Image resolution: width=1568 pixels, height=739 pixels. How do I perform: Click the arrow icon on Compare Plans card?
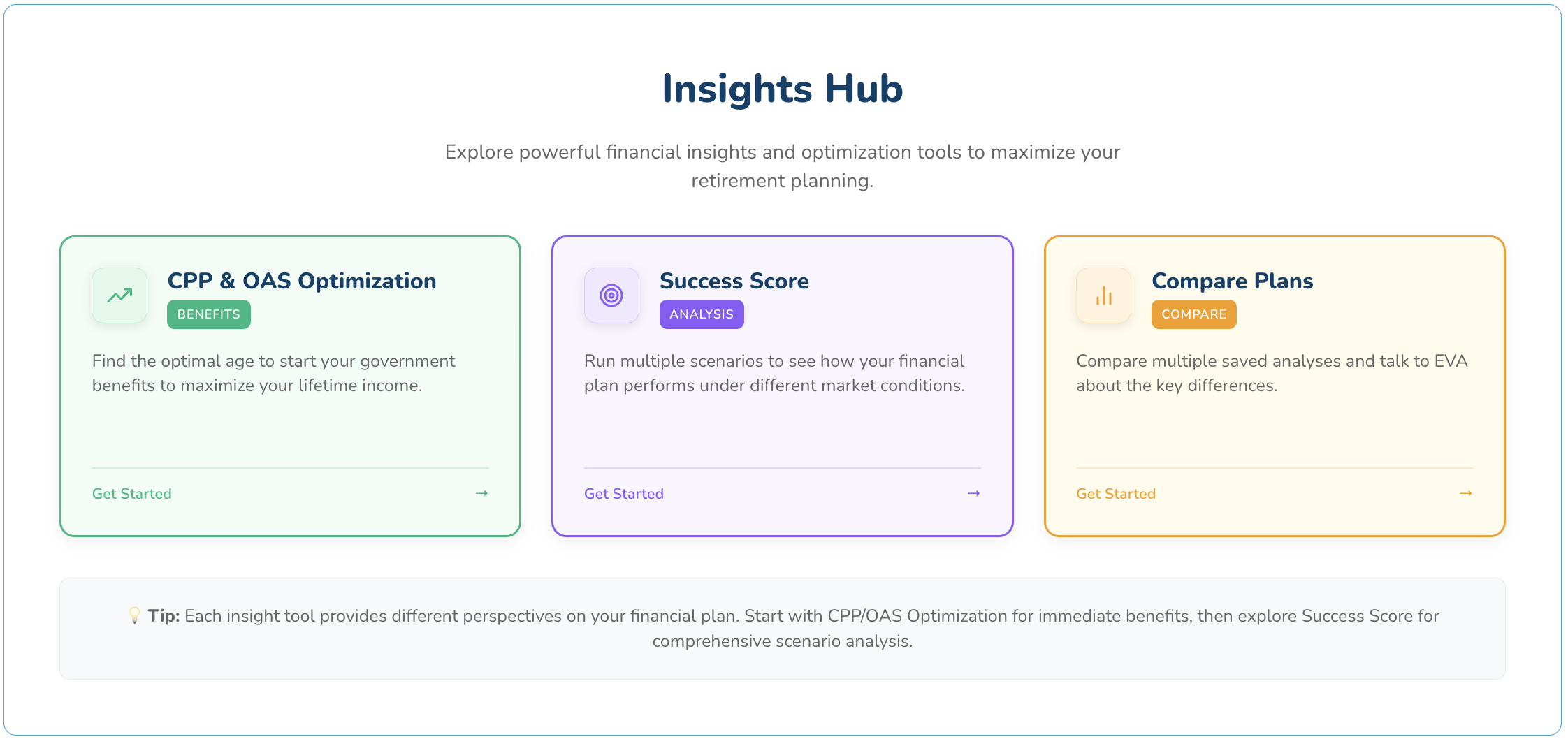coord(1465,493)
